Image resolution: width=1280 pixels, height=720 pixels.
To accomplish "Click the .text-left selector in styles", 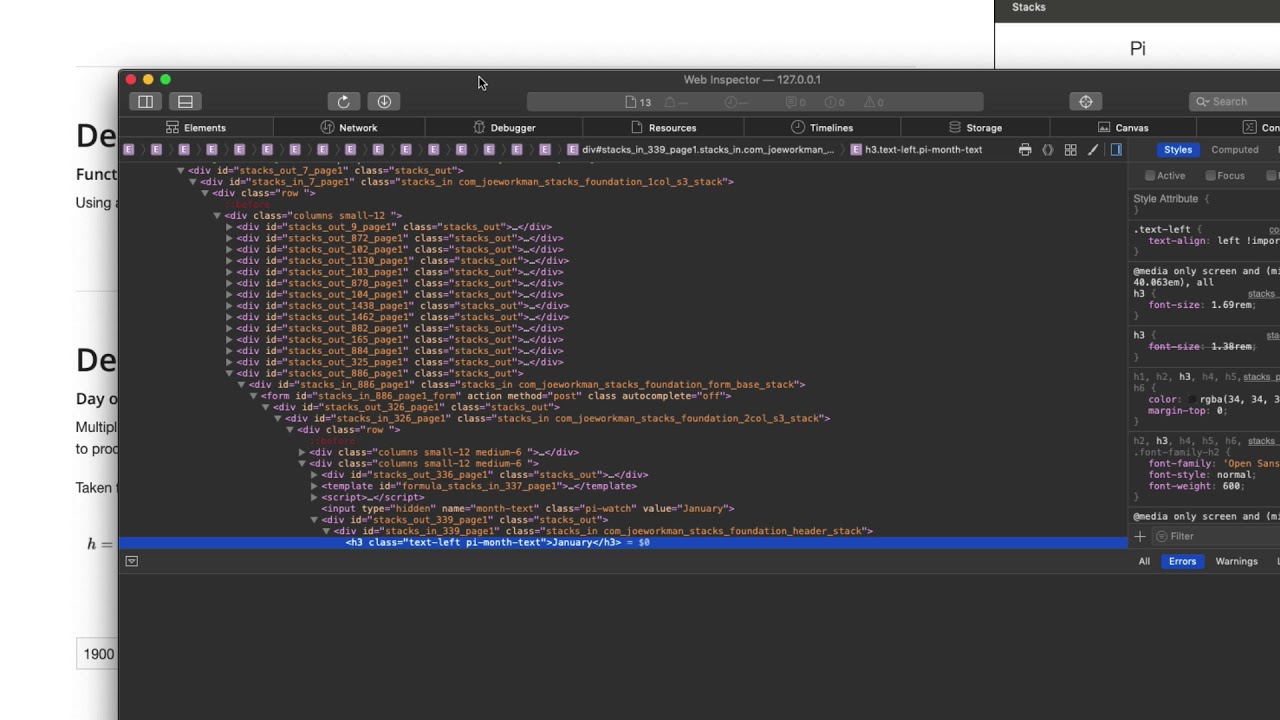I will click(1162, 230).
